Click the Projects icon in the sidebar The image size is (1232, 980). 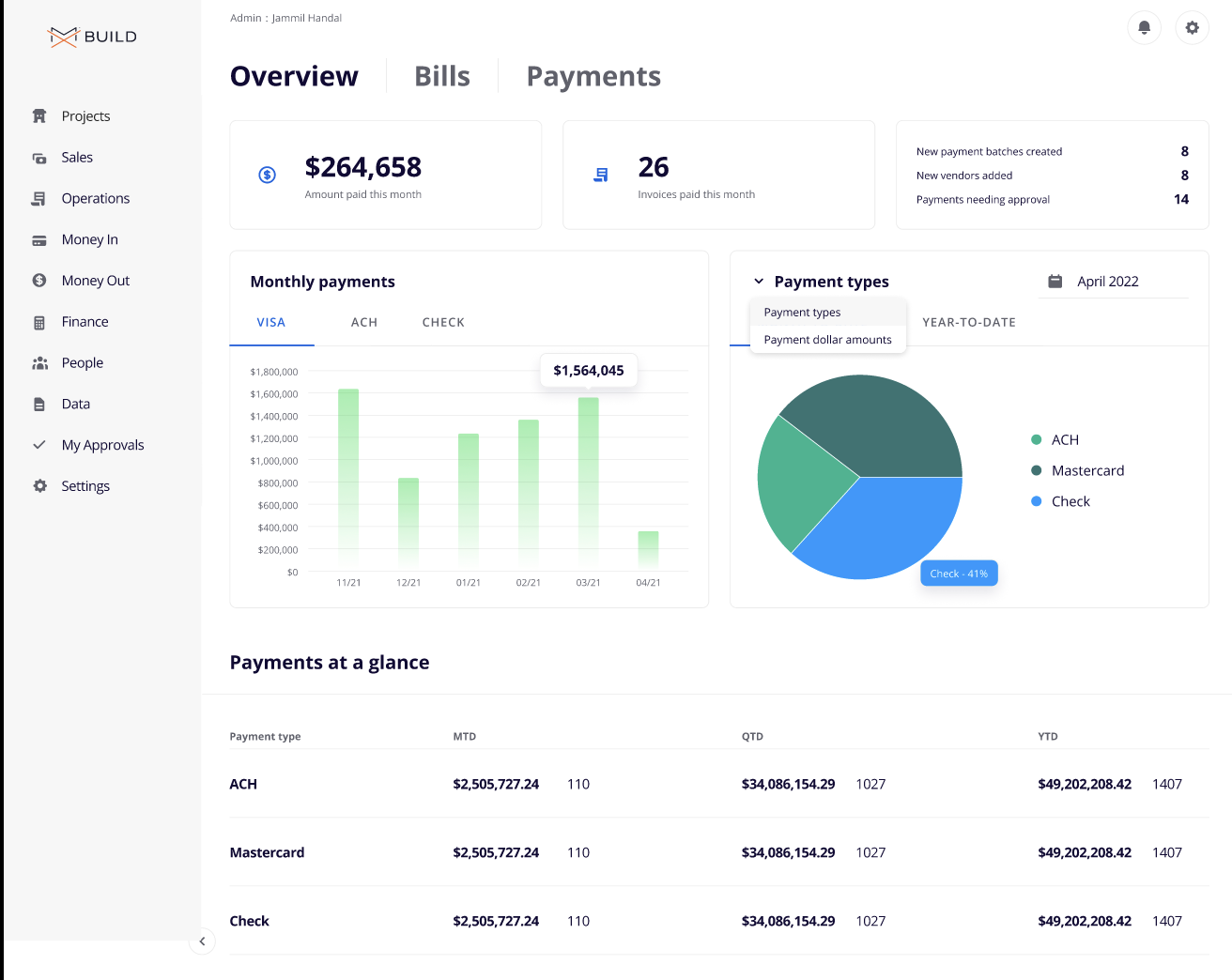[x=39, y=116]
